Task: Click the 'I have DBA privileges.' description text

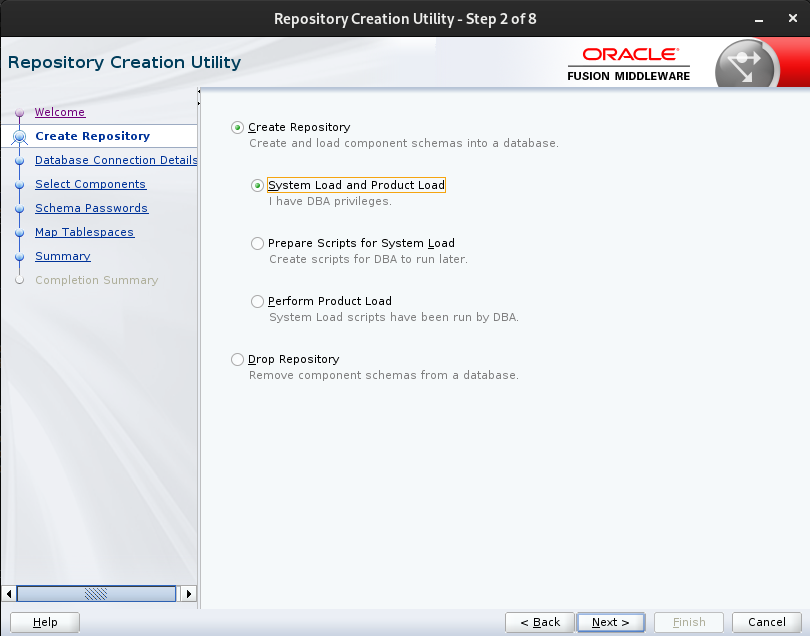Action: tap(330, 201)
